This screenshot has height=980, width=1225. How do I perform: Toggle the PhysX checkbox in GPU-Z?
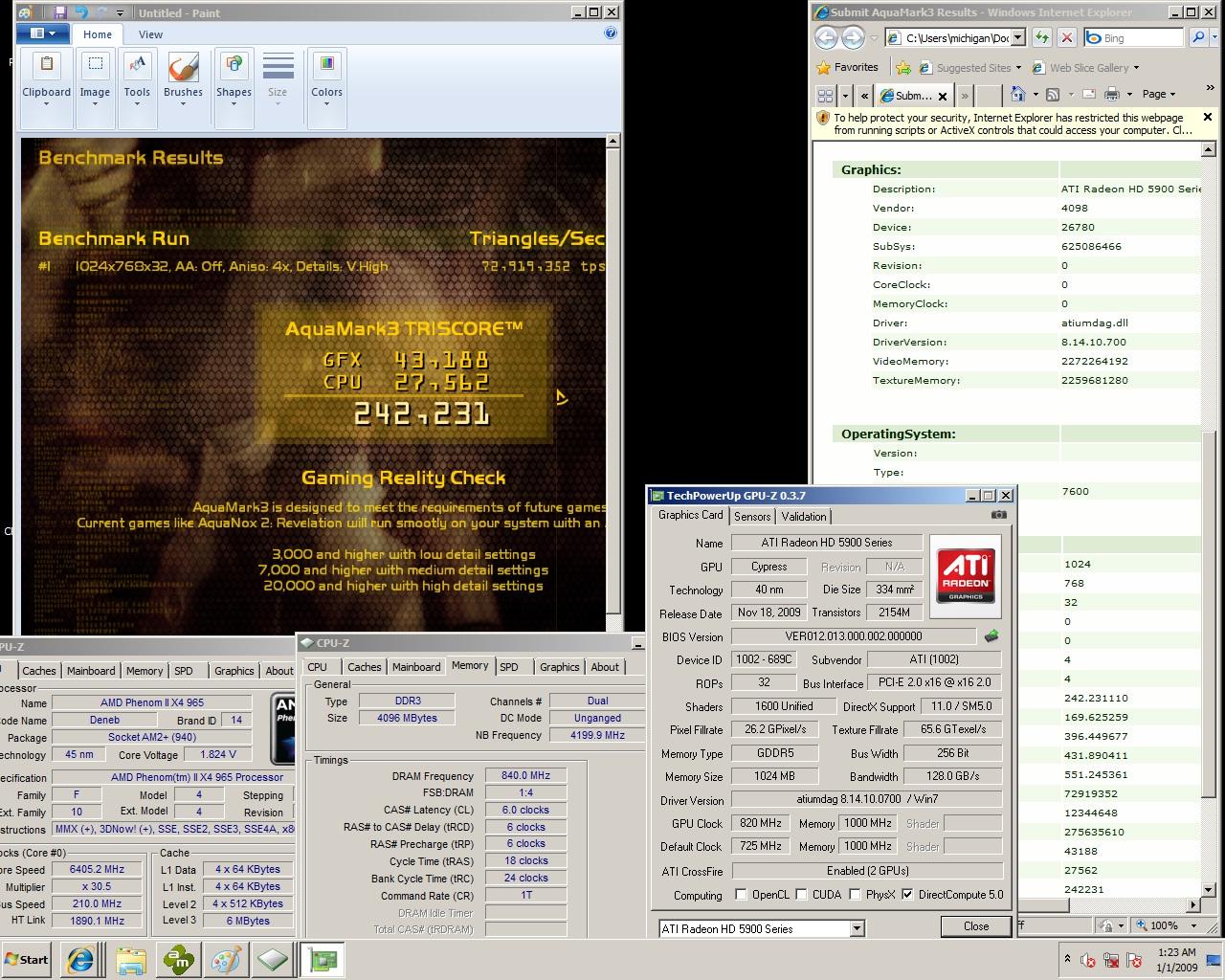[x=854, y=895]
